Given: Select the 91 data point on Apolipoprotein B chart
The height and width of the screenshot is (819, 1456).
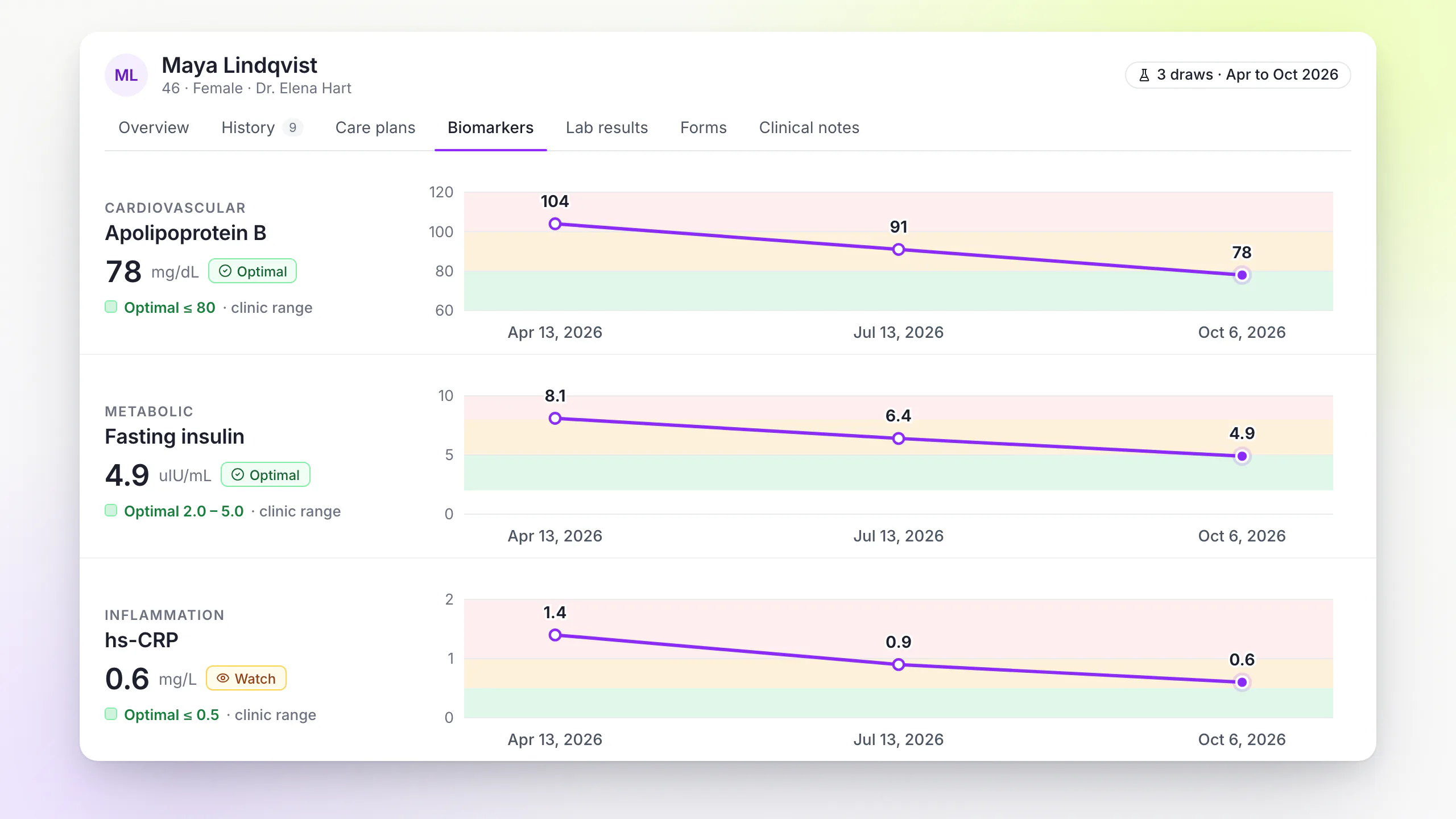Looking at the screenshot, I should (x=899, y=250).
